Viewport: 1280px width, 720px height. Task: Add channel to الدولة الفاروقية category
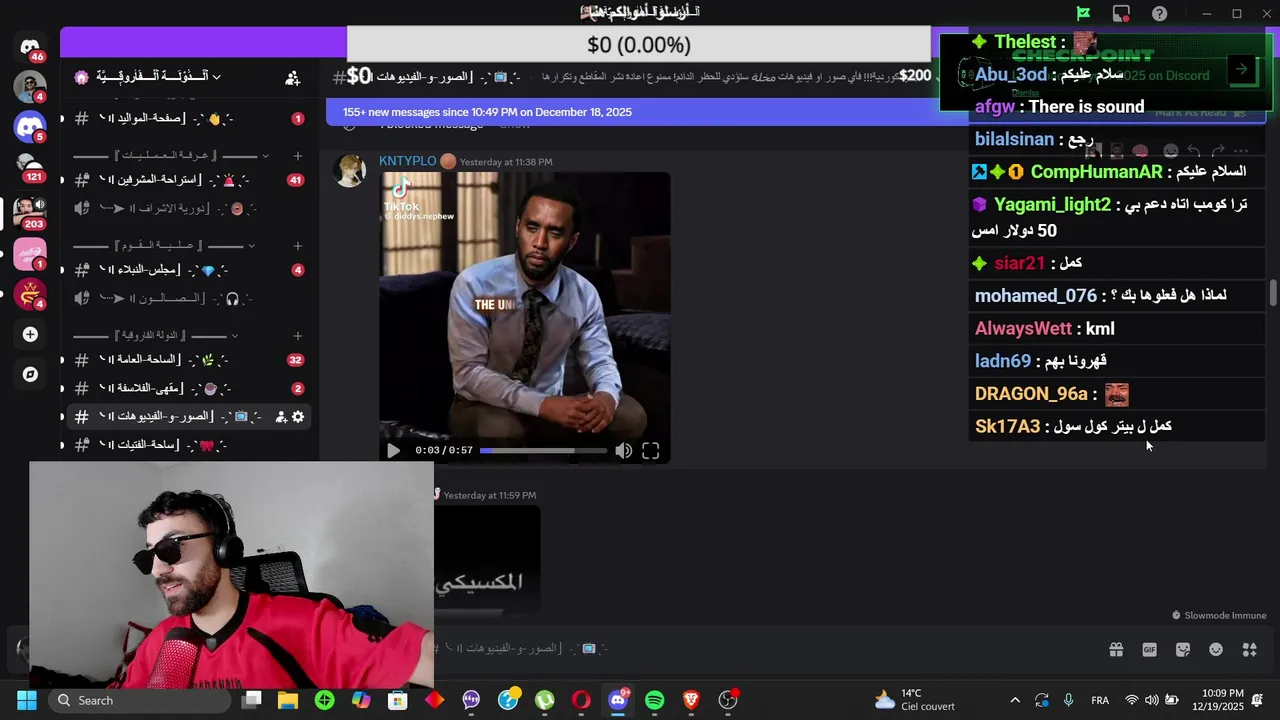[297, 336]
